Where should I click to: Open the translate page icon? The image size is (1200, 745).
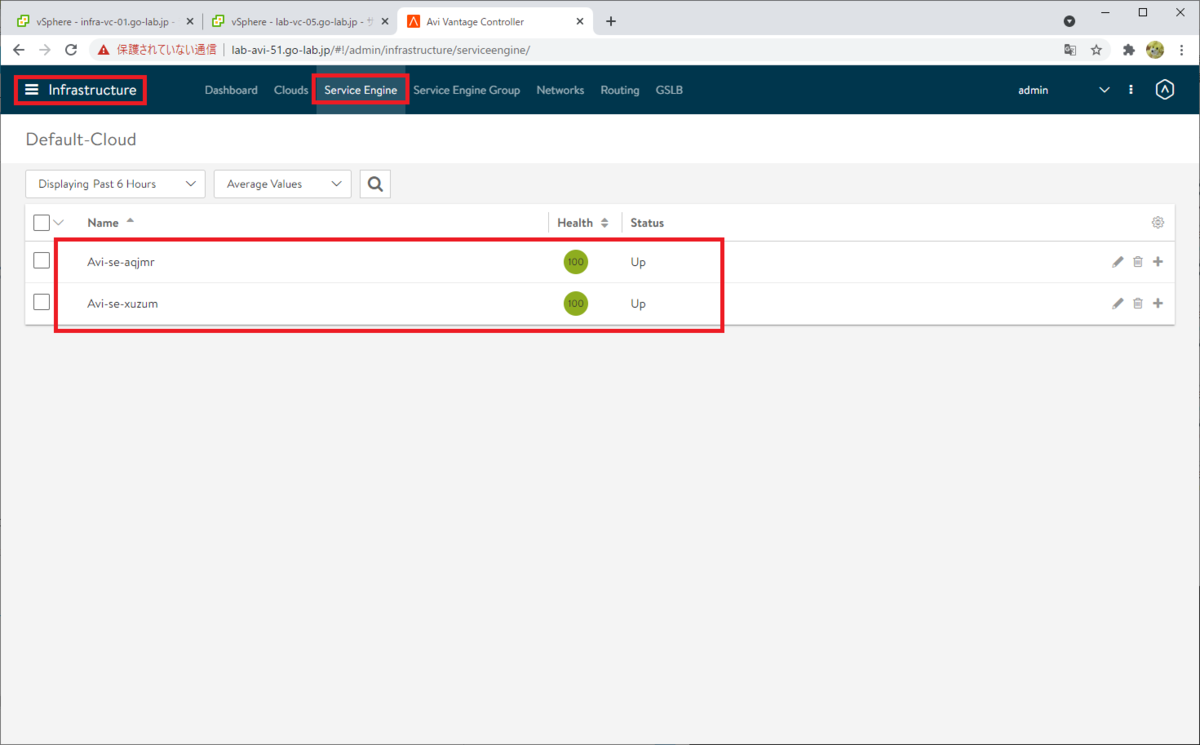coord(1070,49)
